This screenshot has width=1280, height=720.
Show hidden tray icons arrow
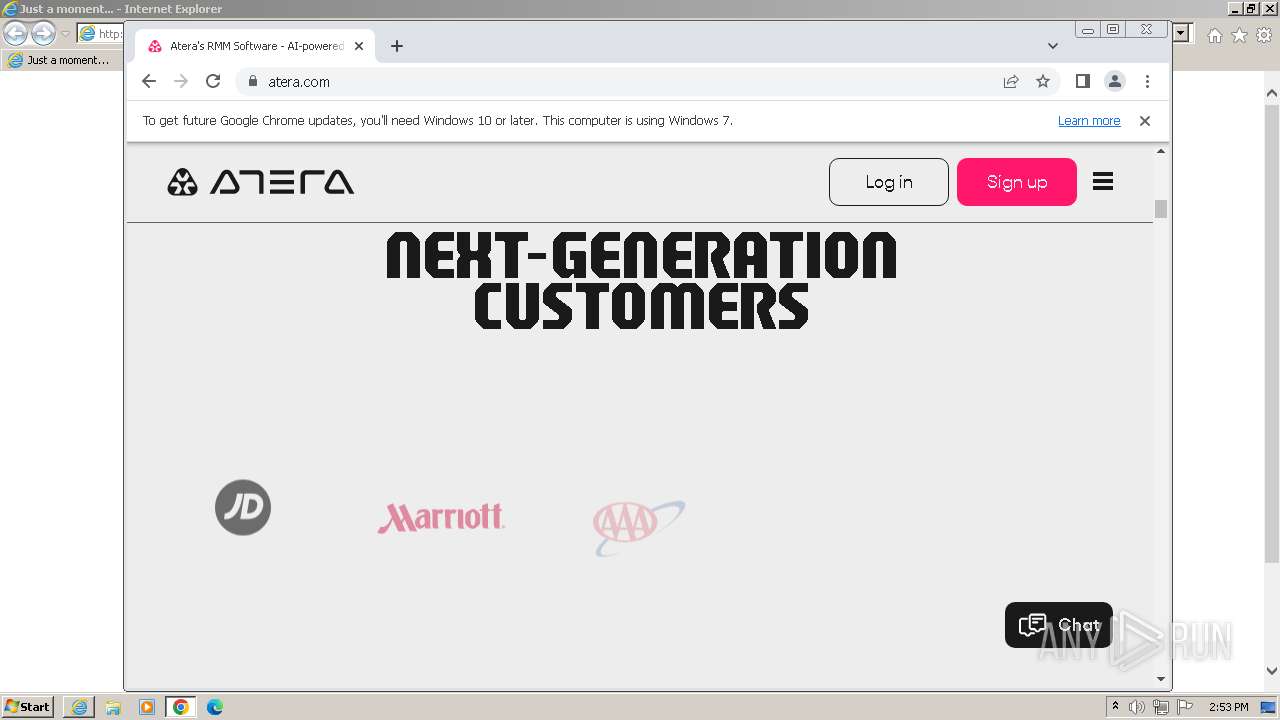(x=1116, y=707)
